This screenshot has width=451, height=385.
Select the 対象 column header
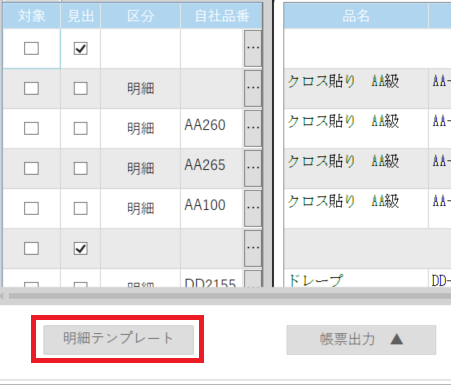[x=32, y=16]
